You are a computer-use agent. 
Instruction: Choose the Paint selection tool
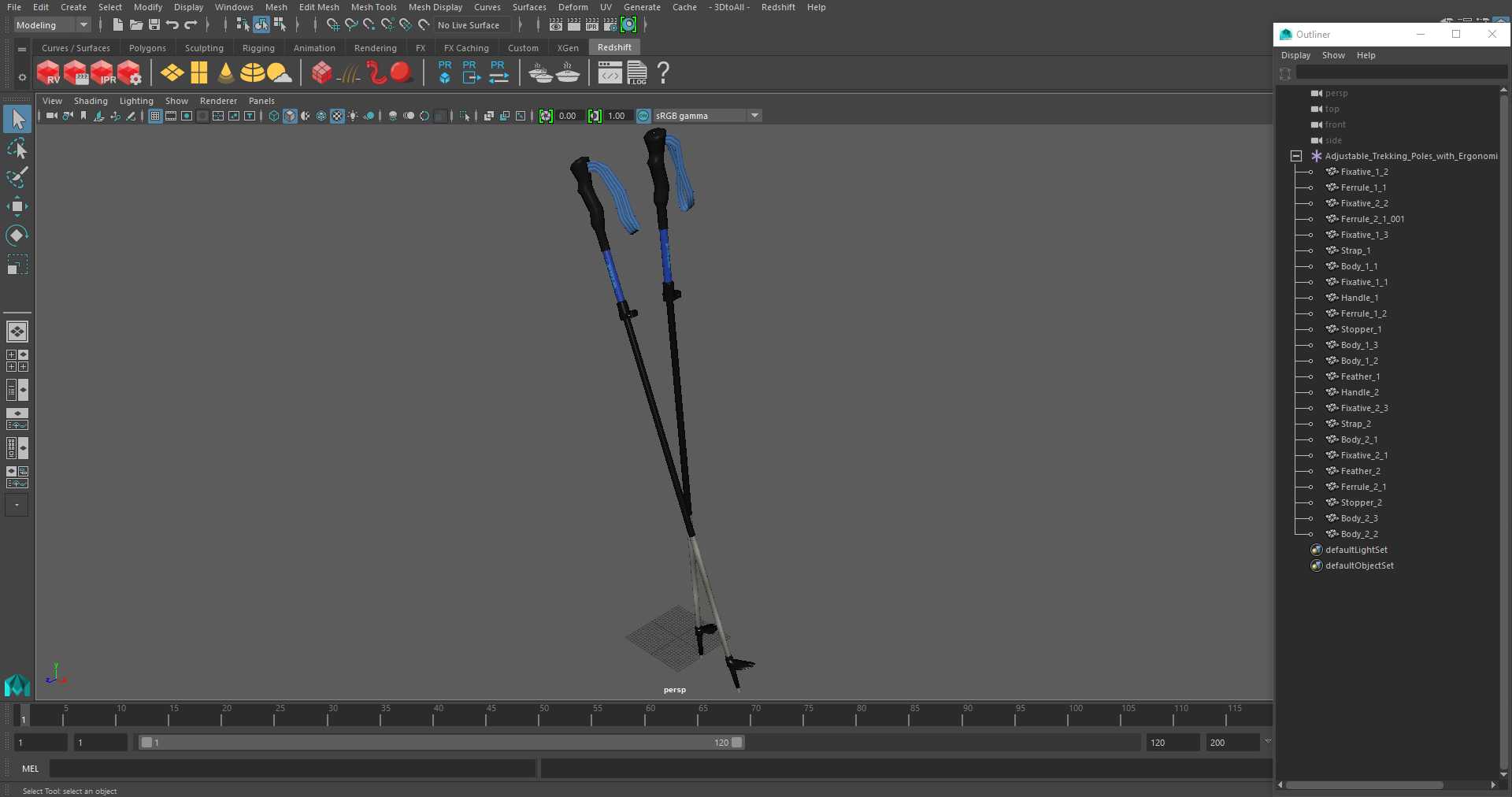(17, 177)
